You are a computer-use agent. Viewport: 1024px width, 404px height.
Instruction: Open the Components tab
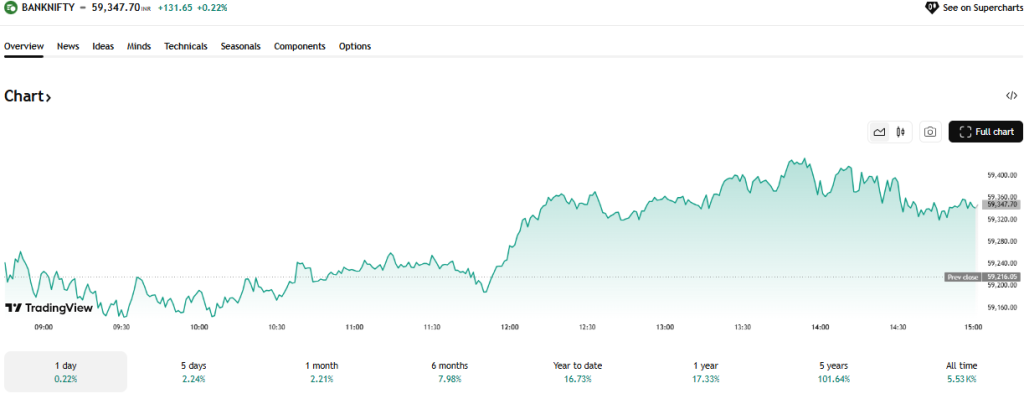[x=300, y=46]
